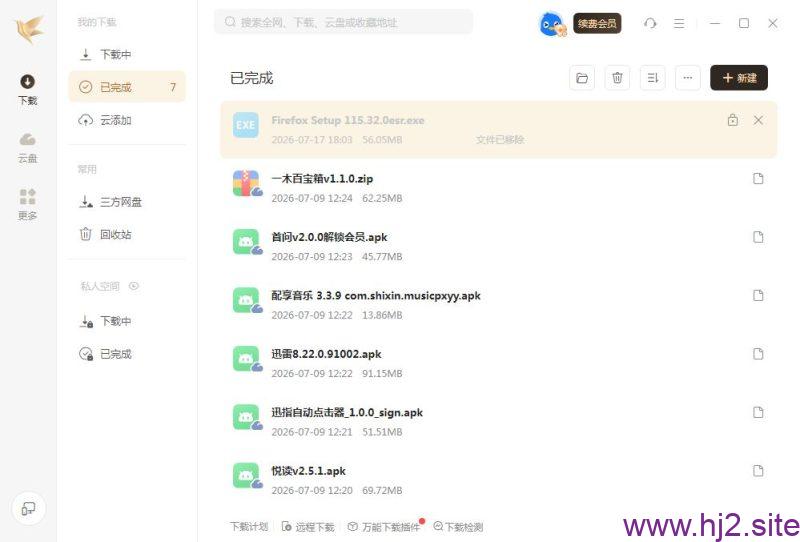This screenshot has height=542, width=800.
Task: Select 配享音乐 3.3.9 com.shixin.musicpxyy.apk name
Action: pos(376,295)
